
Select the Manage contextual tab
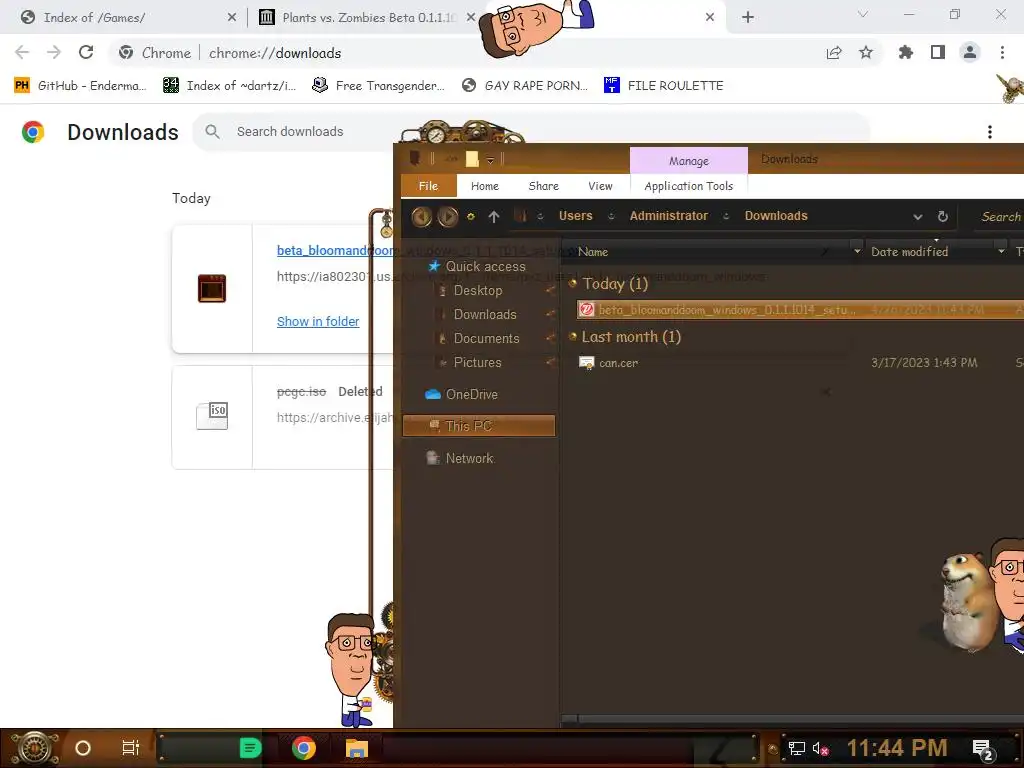click(688, 161)
